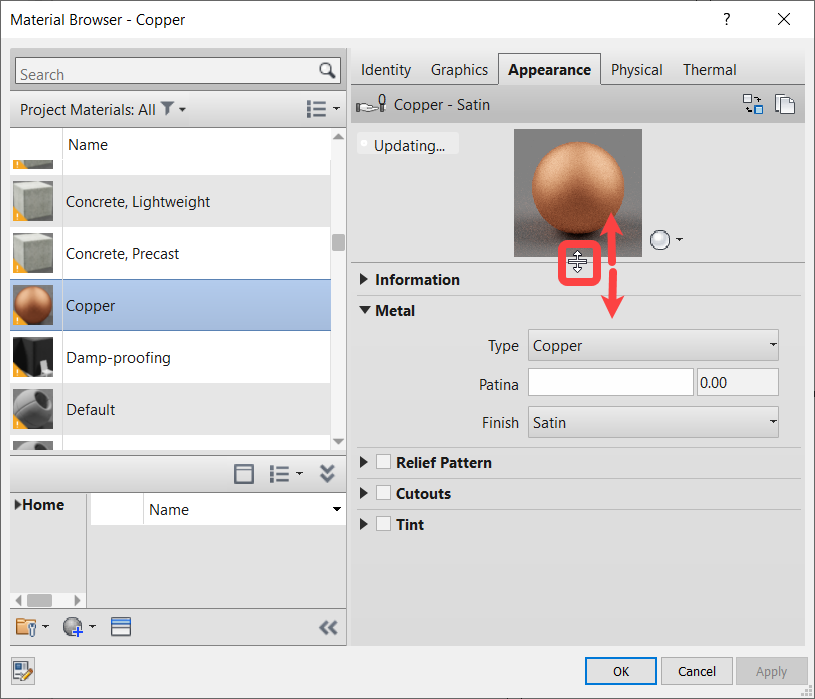Close the Material Browser dialog
The width and height of the screenshot is (815, 699).
784,20
